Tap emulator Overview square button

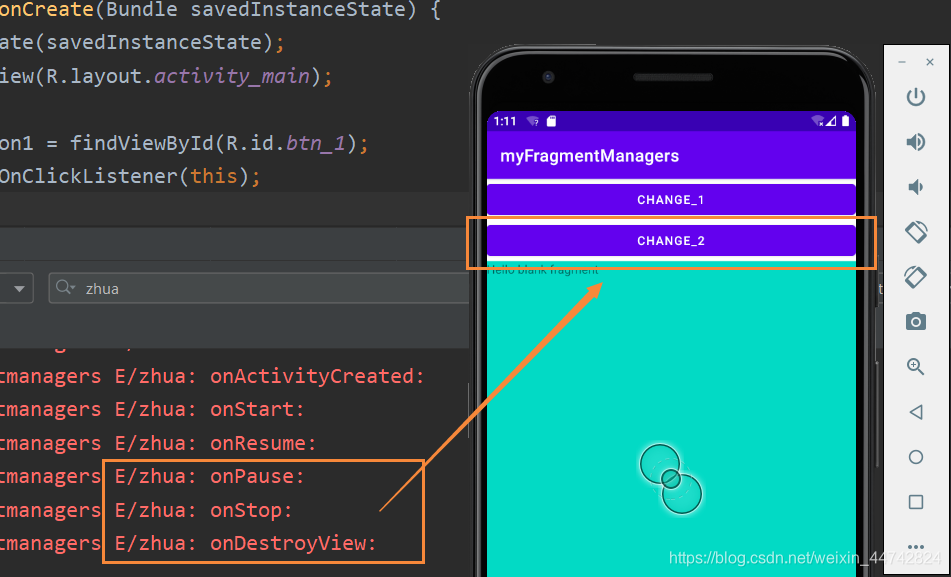[x=915, y=502]
